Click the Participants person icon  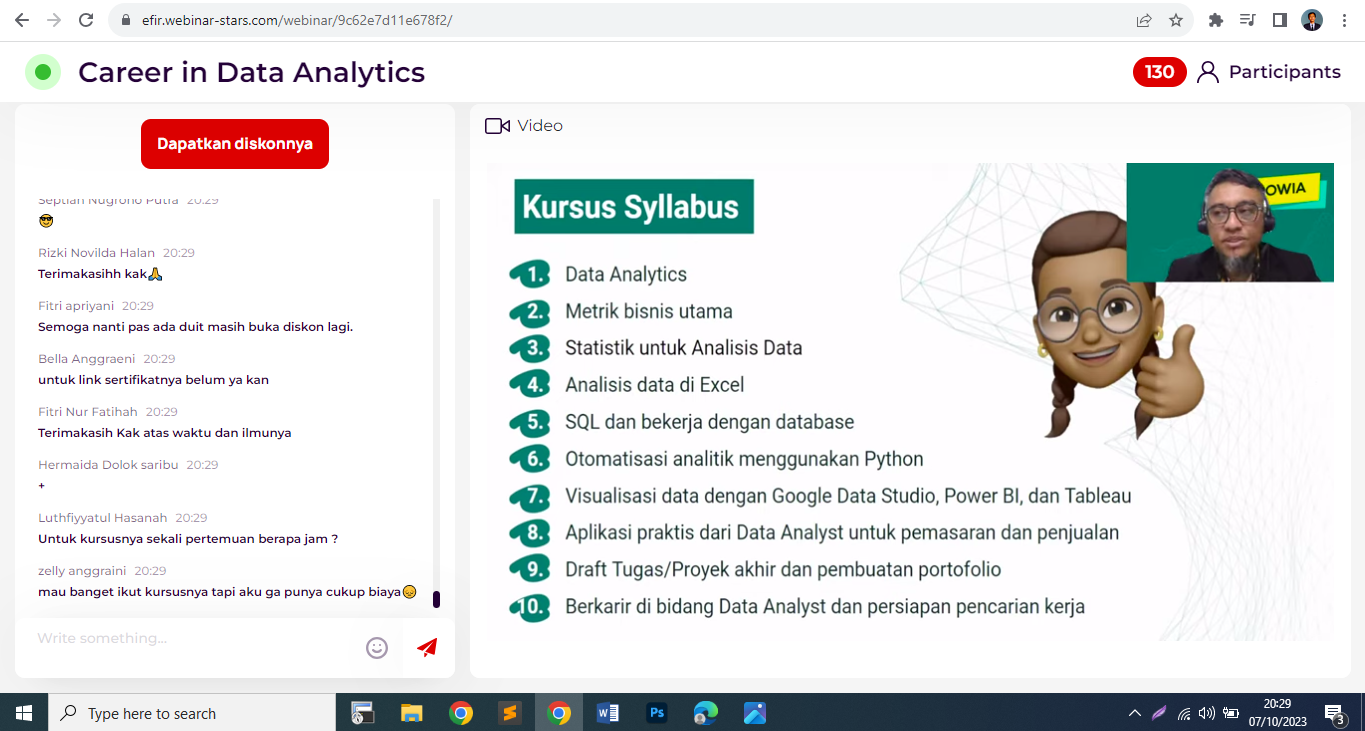coord(1208,72)
